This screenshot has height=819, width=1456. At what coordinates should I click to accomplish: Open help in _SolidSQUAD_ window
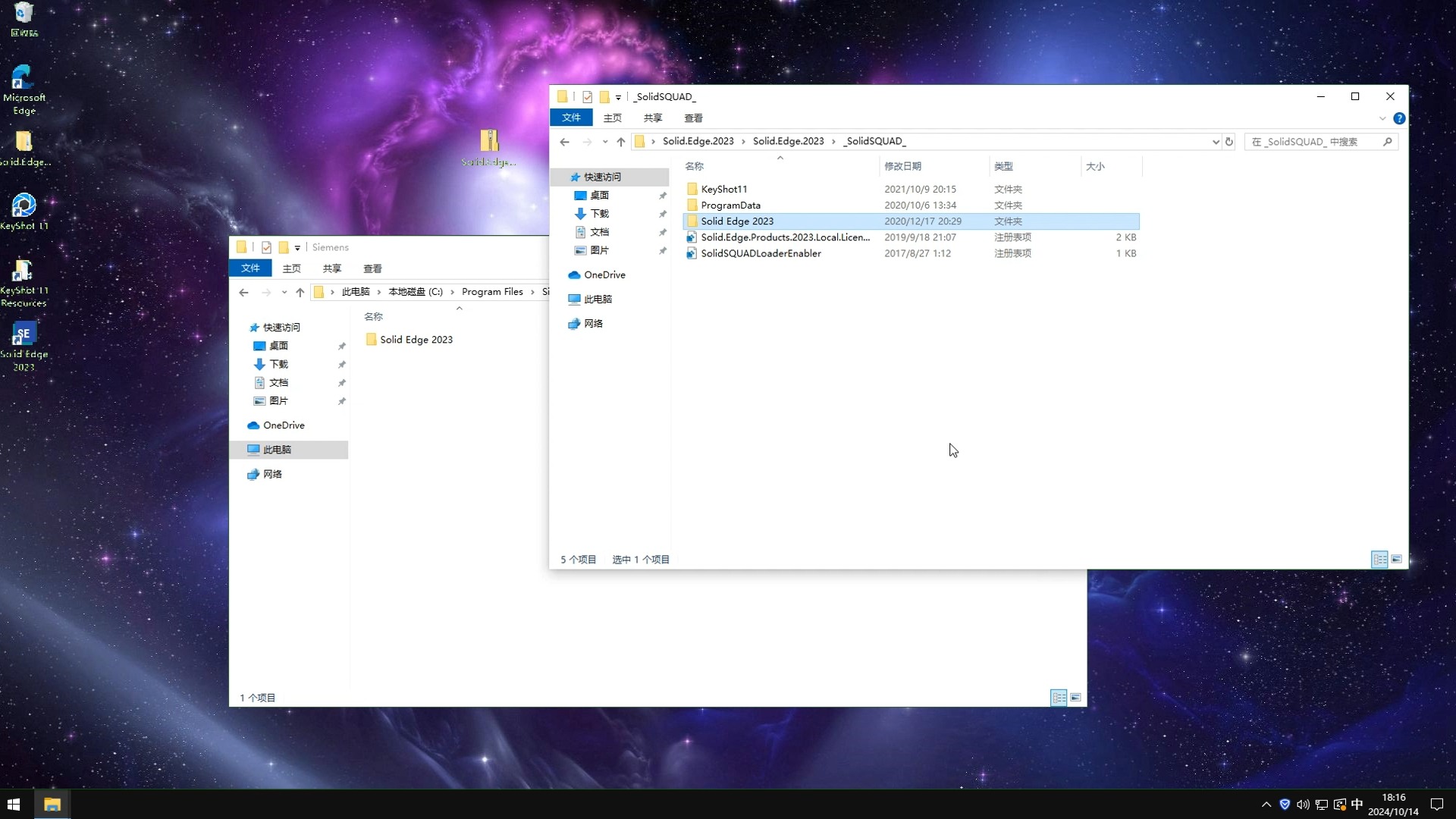coord(1399,118)
